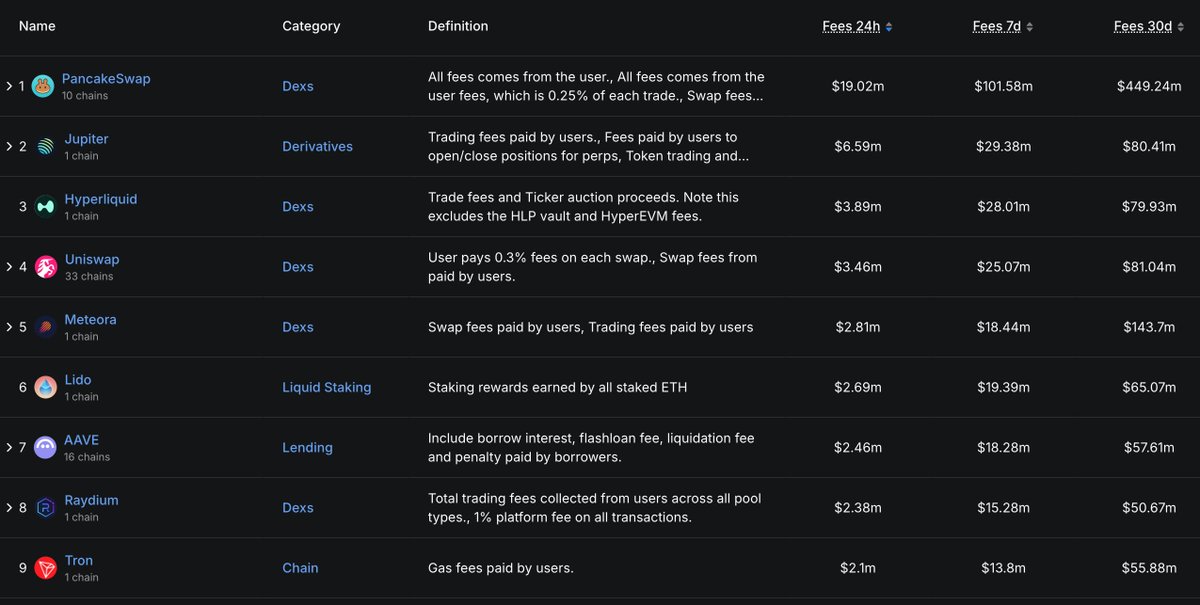The width and height of the screenshot is (1200, 605).
Task: Open Derivatives category link for Jupiter
Action: point(318,147)
